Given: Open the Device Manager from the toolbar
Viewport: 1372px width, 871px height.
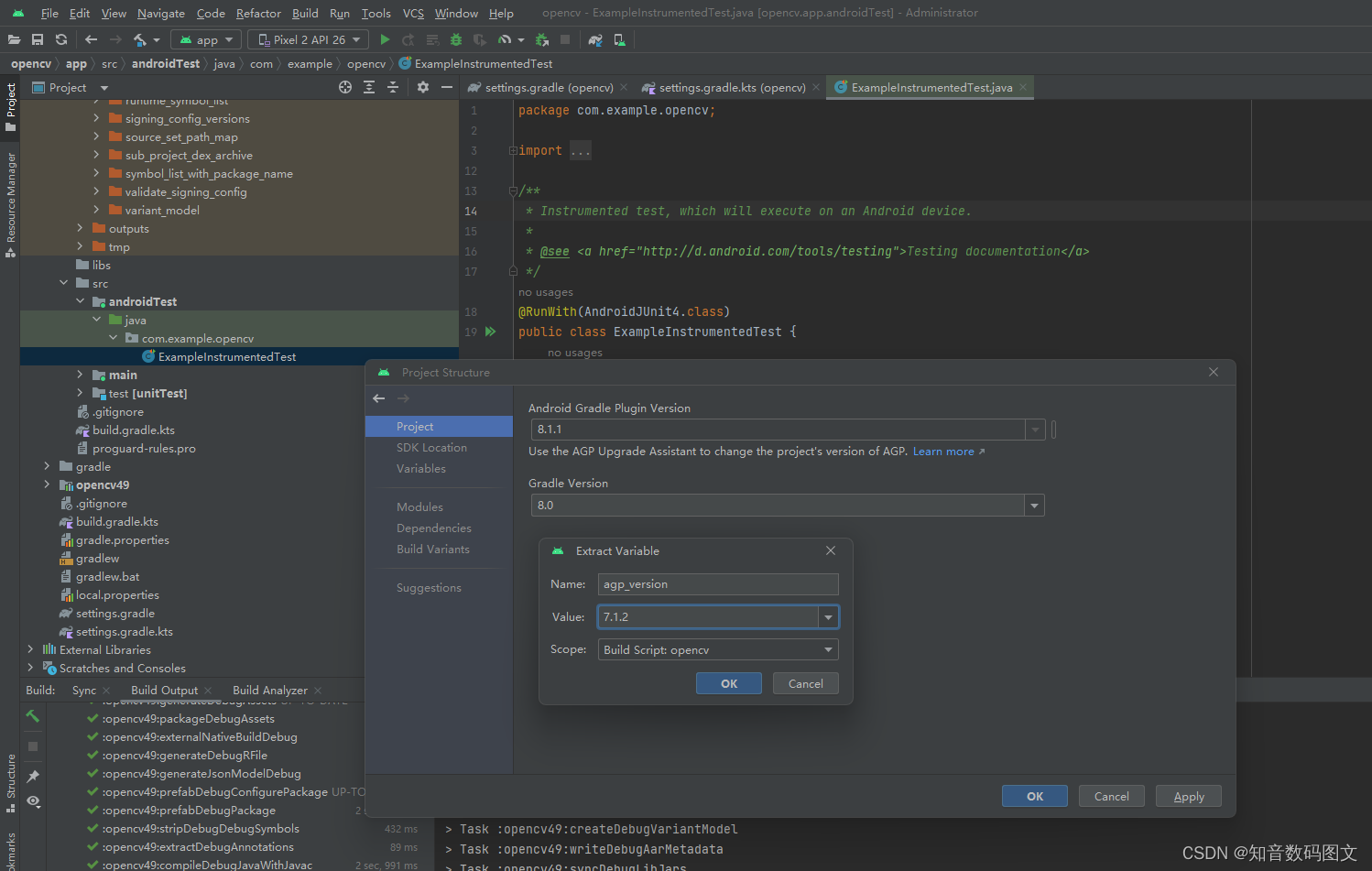Looking at the screenshot, I should point(618,39).
